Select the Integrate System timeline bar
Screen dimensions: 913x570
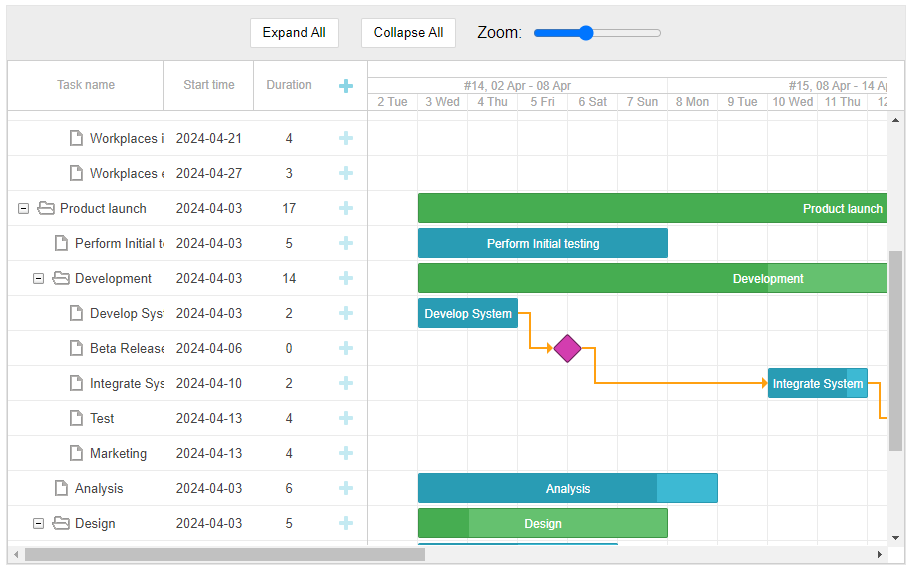pos(818,383)
